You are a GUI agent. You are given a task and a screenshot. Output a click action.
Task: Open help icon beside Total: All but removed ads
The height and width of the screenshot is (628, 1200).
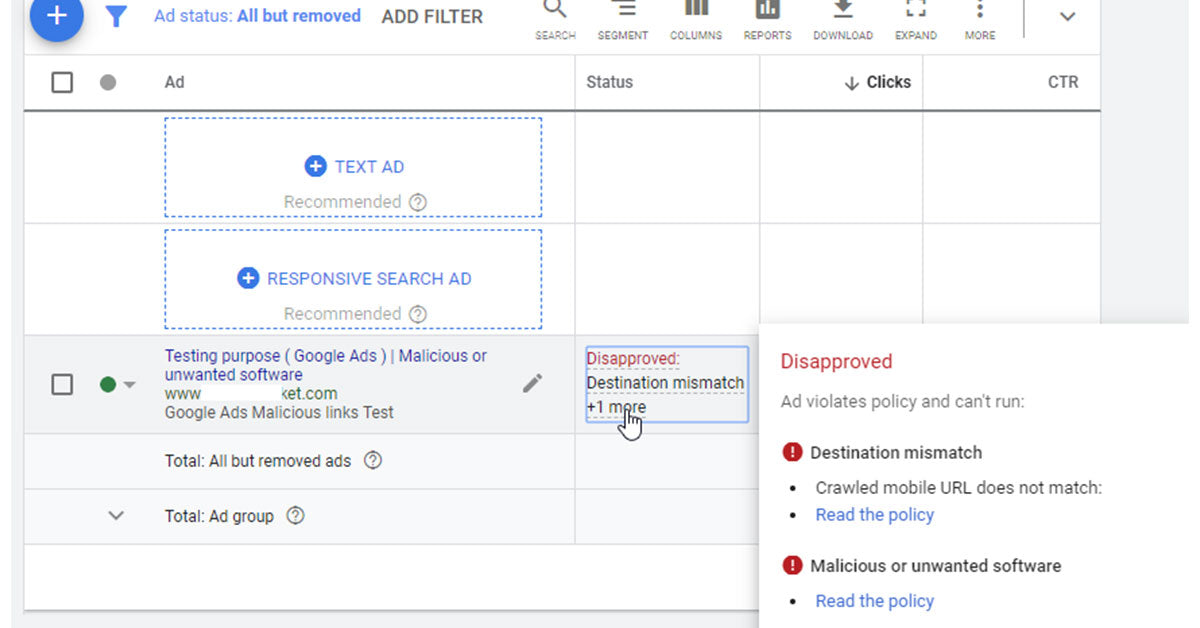tap(373, 461)
